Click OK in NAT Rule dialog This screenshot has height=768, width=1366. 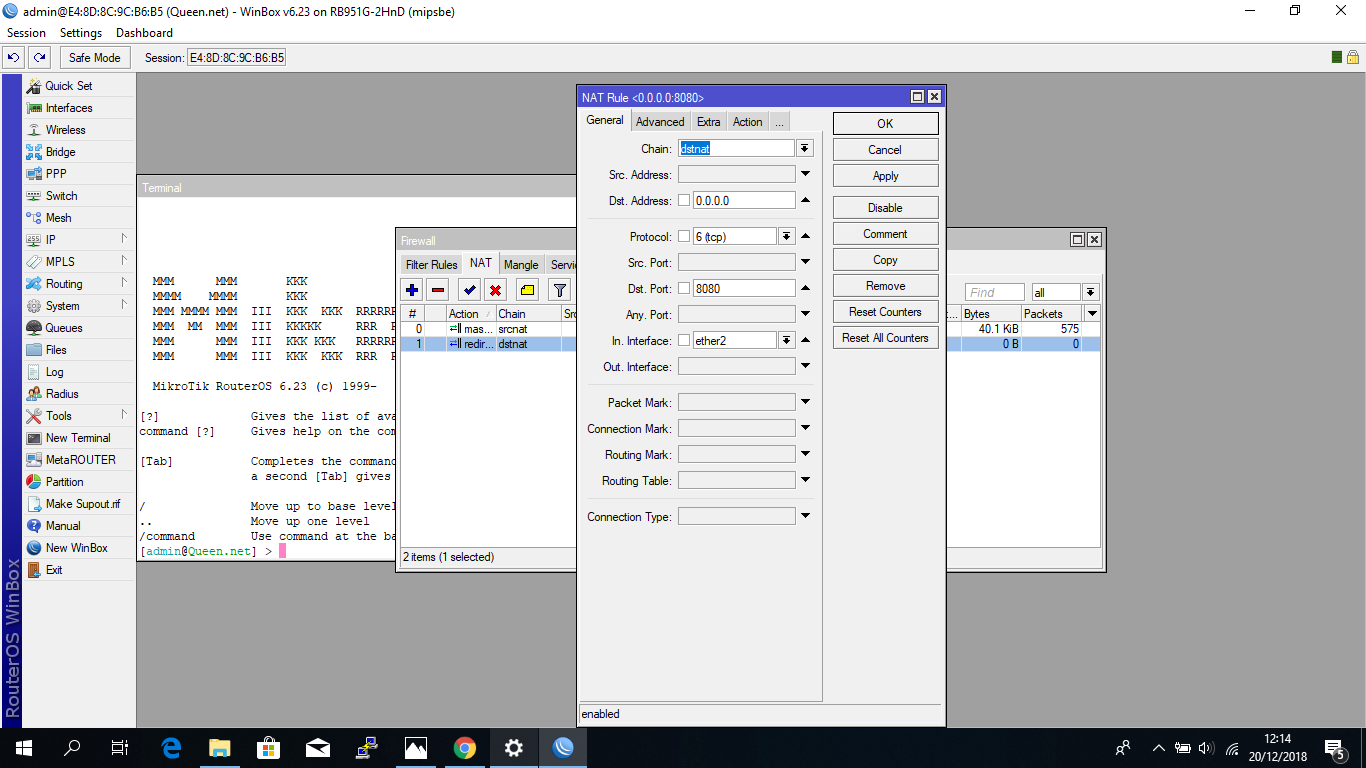[x=885, y=124]
